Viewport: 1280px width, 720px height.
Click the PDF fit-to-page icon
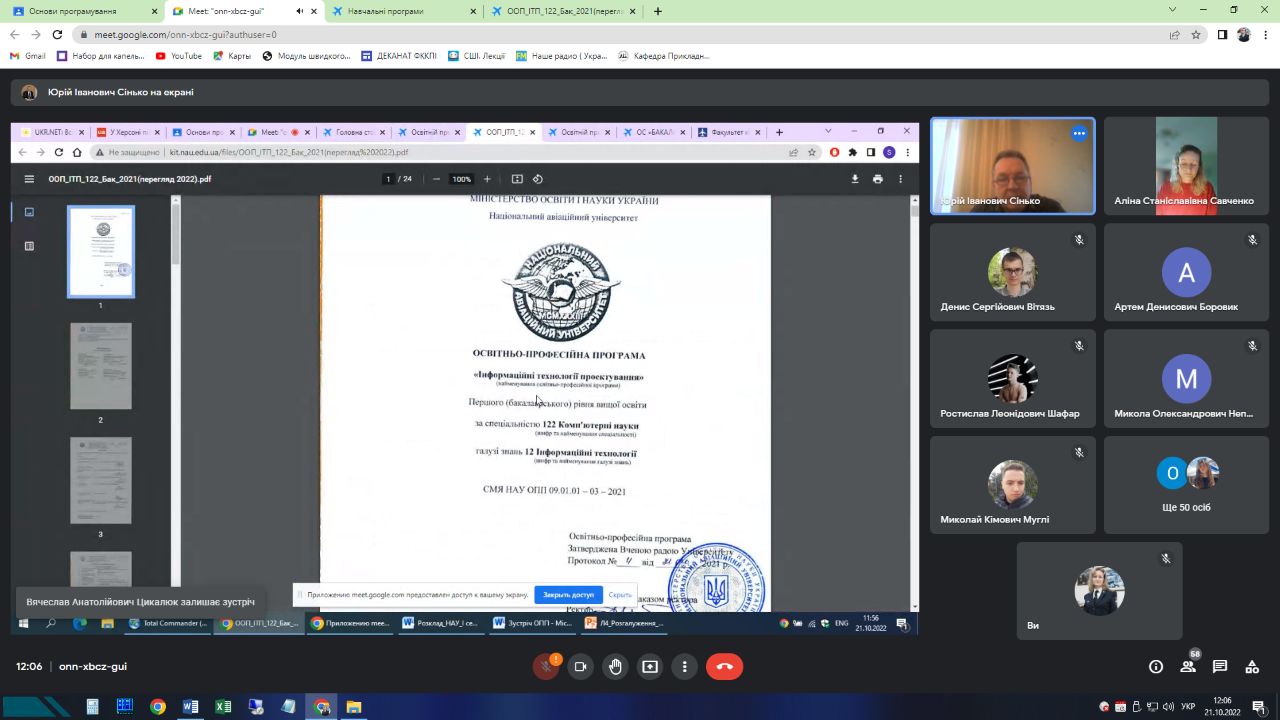517,179
